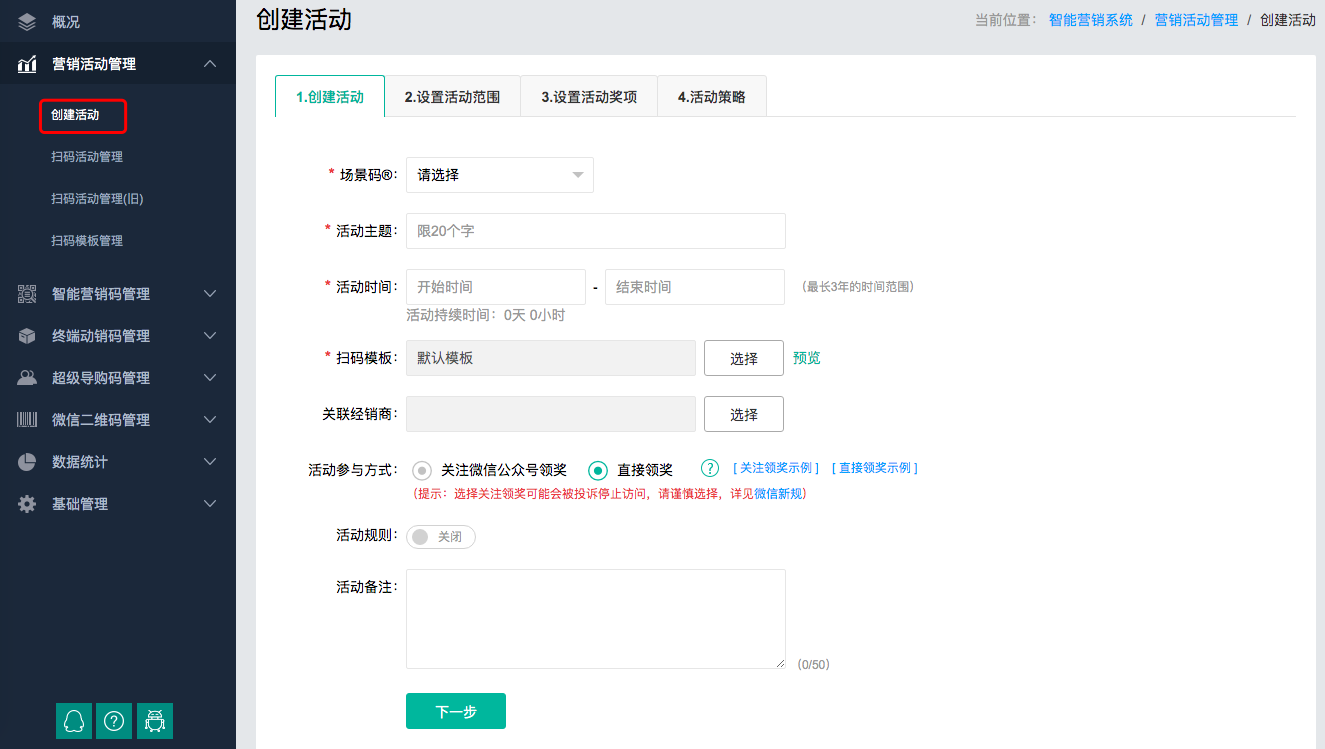Click the 下一步 button
This screenshot has height=749, width=1325.
[x=456, y=711]
